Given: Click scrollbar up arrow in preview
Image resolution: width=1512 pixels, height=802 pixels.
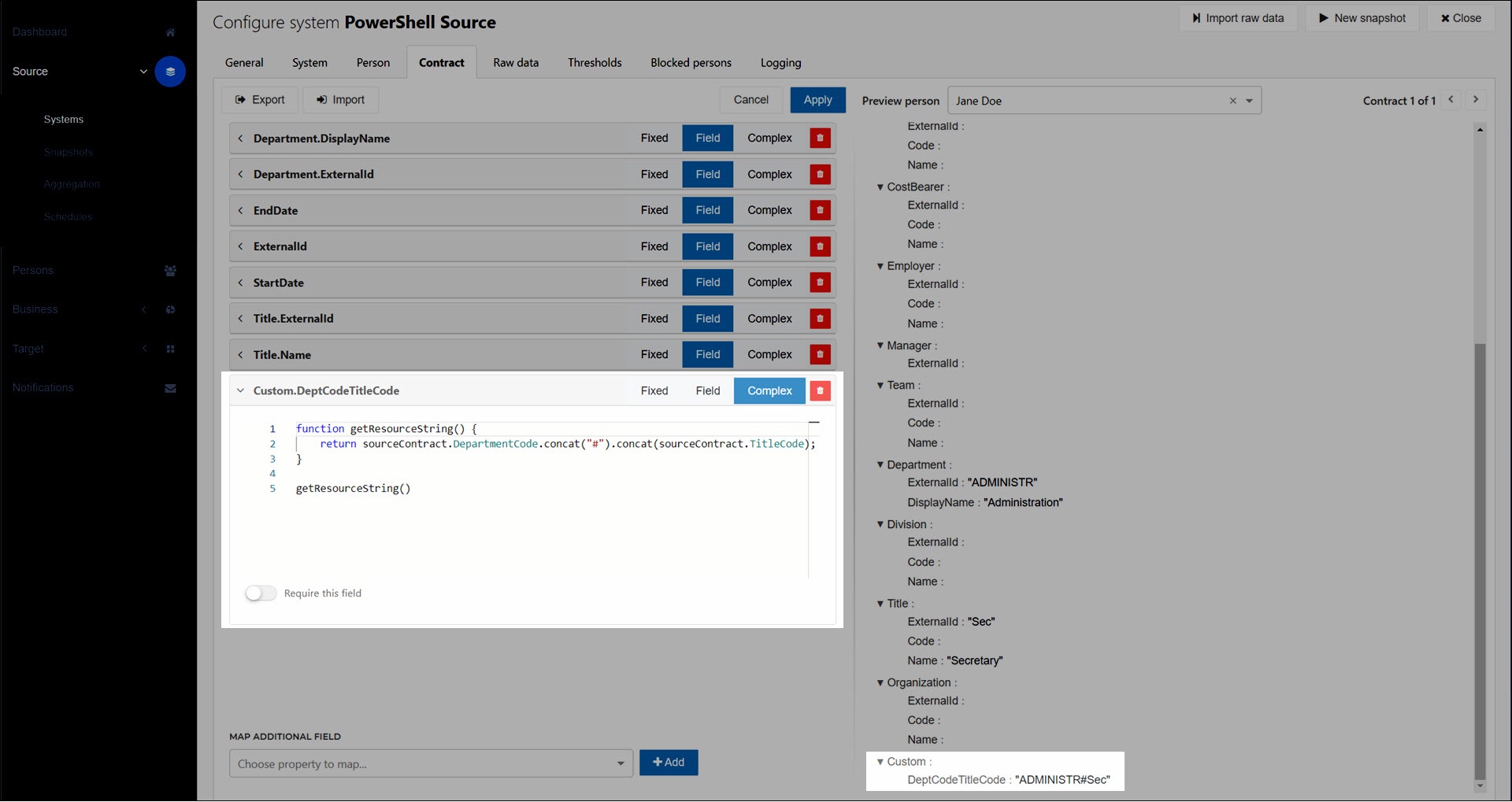Looking at the screenshot, I should (1480, 130).
